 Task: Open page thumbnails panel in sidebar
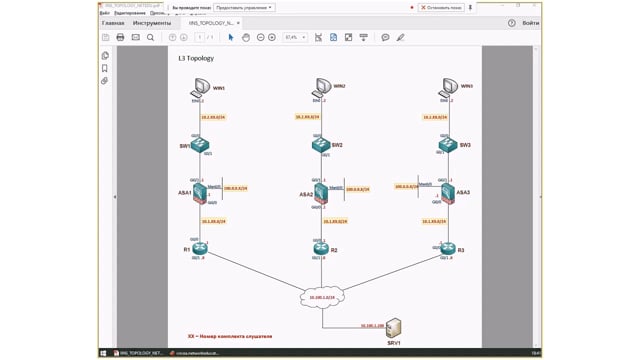pos(105,56)
